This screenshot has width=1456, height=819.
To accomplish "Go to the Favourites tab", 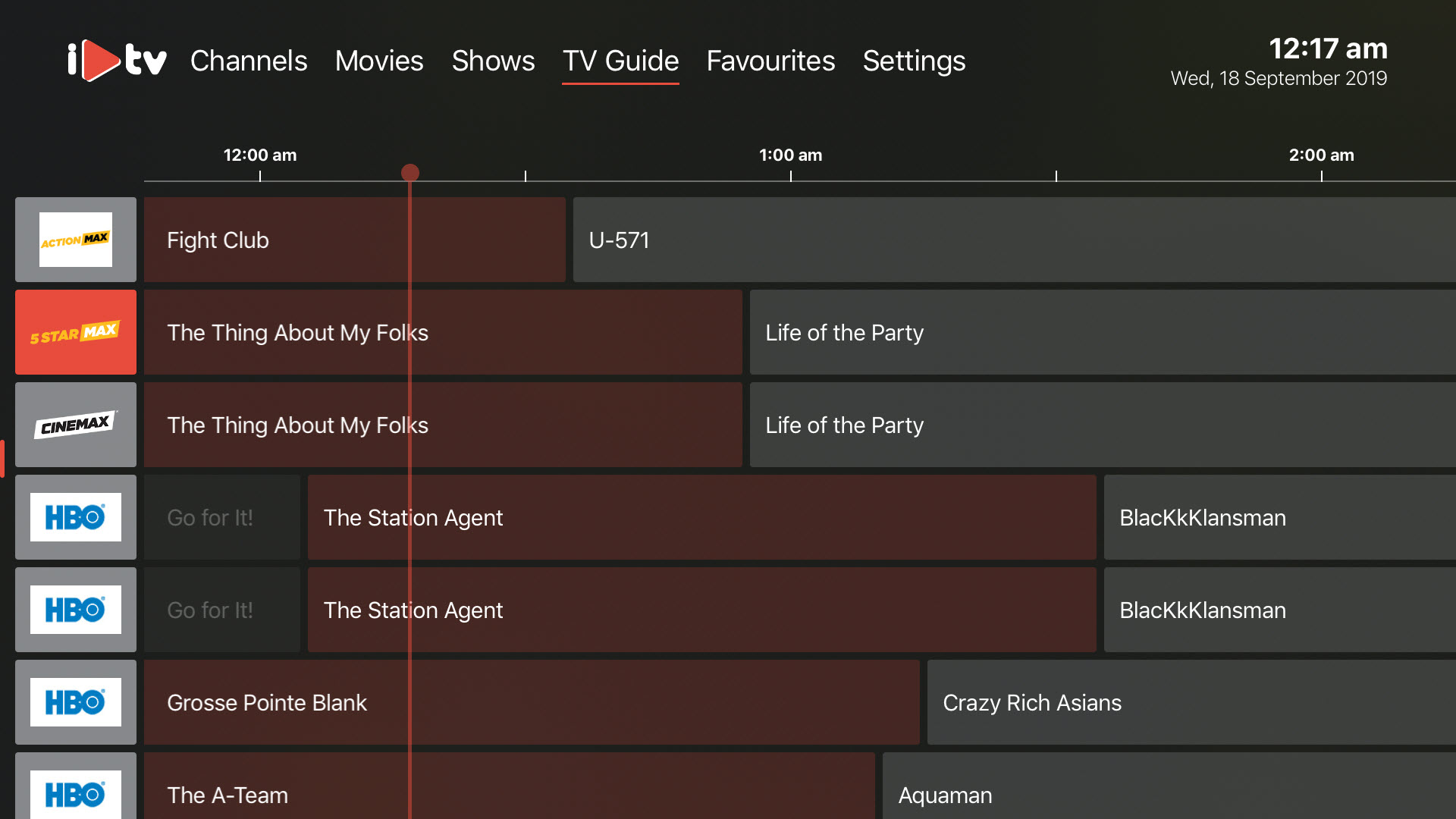I will 770,61.
